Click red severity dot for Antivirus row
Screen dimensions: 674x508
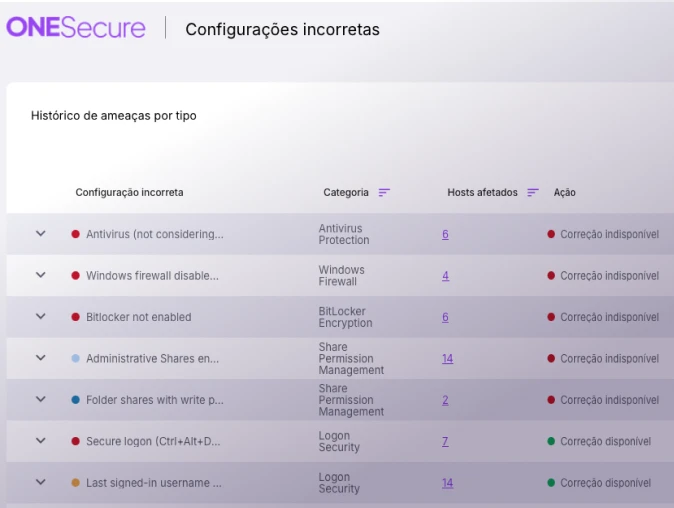tap(75, 234)
